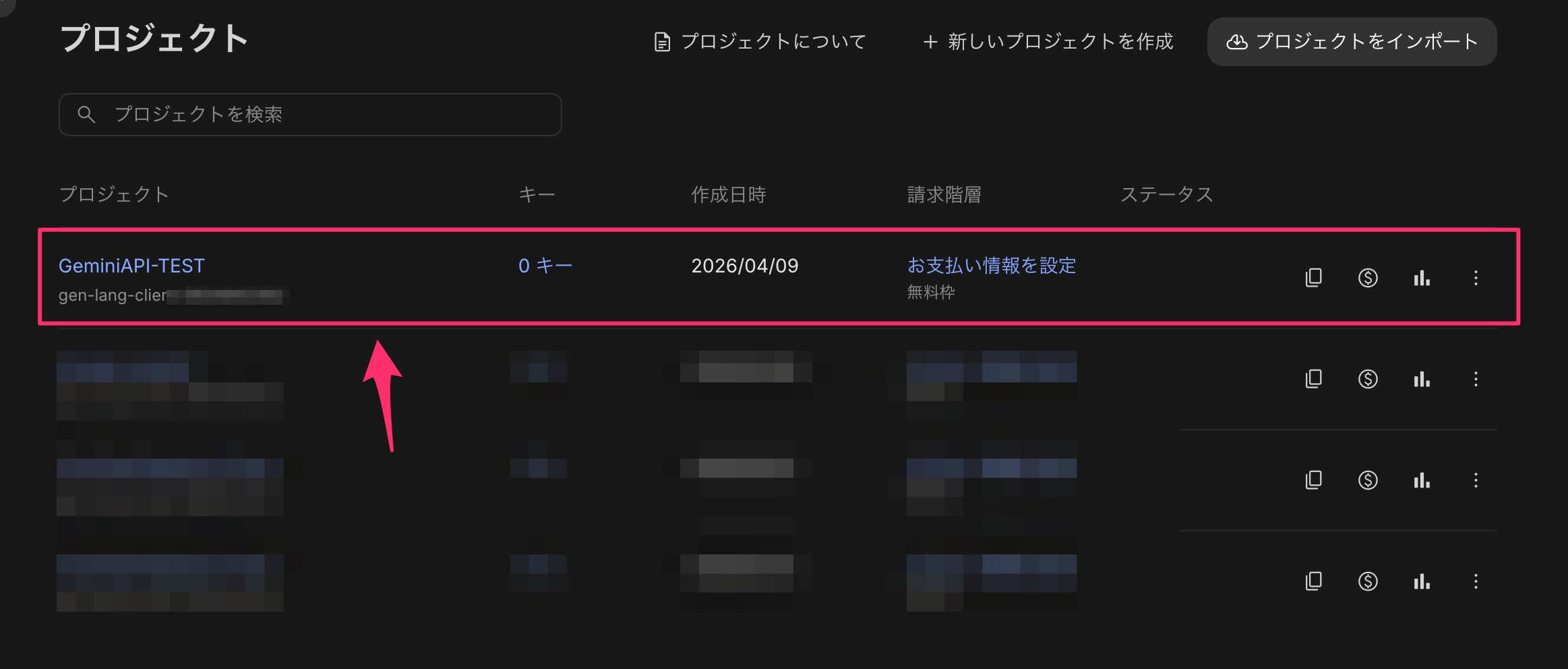The height and width of the screenshot is (669, 1568).
Task: Open usage chart icon in third row
Action: pyautogui.click(x=1422, y=480)
